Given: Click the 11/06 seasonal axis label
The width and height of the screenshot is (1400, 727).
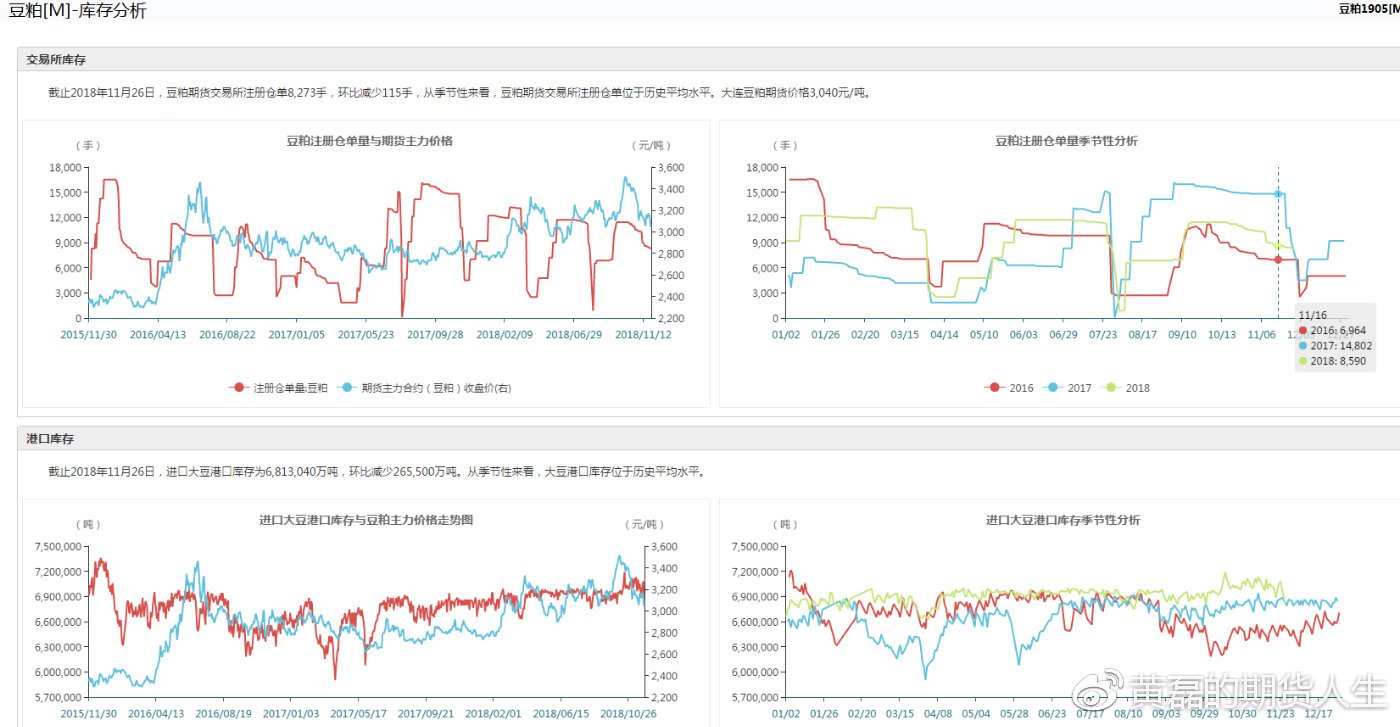Looking at the screenshot, I should 1260,335.
